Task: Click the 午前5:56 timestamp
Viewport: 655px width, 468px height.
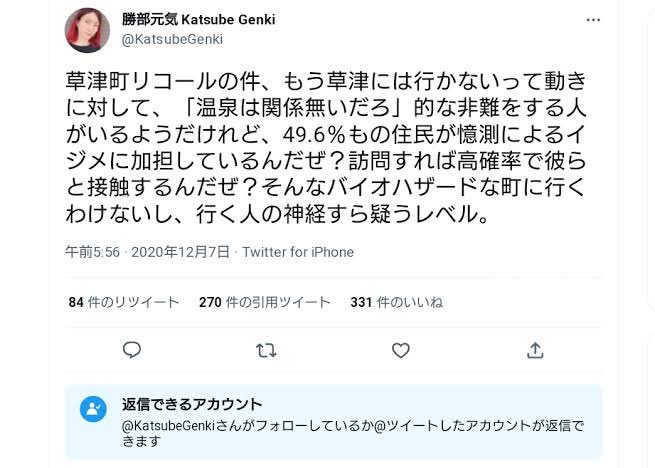Action: [92, 252]
